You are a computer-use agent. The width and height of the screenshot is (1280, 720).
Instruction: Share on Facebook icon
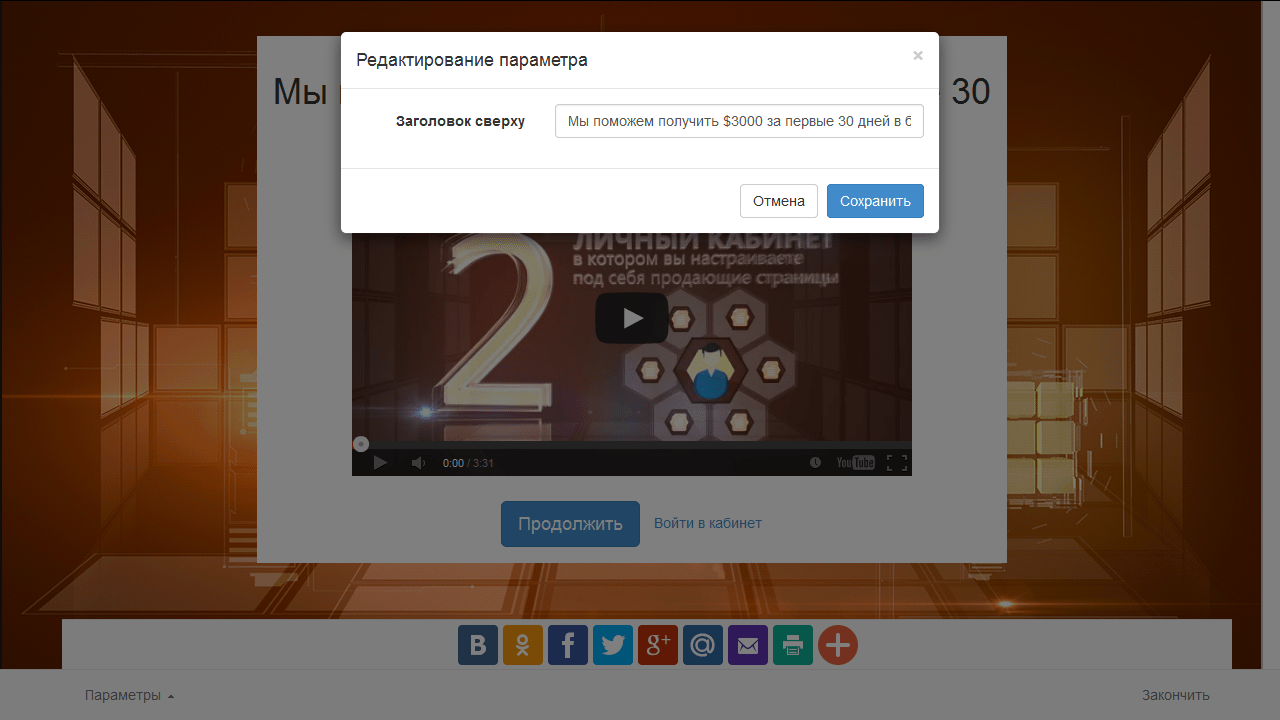tap(568, 646)
